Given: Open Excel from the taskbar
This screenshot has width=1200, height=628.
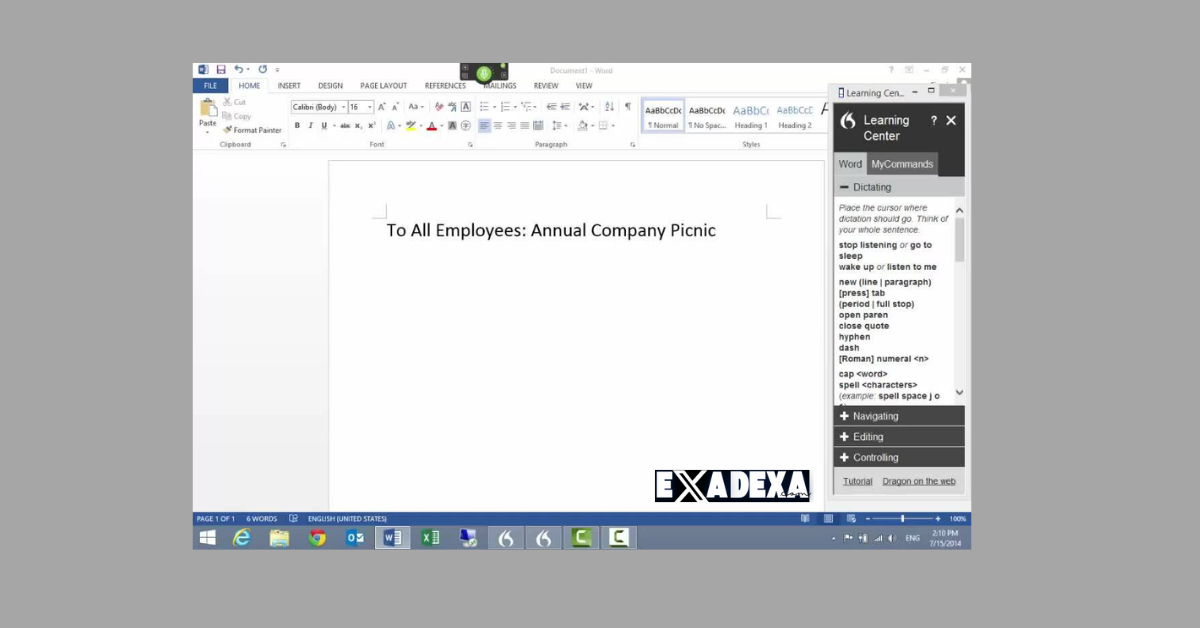Looking at the screenshot, I should click(430, 537).
